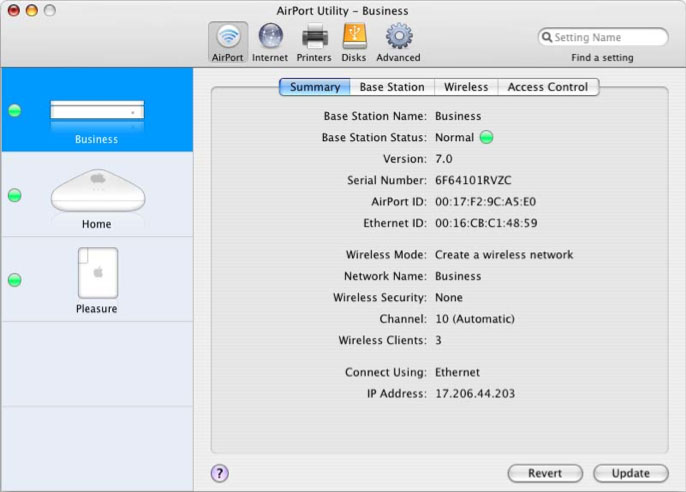Viewport: 686px width, 492px height.
Task: Focus the Setting Name search field
Action: (x=603, y=37)
